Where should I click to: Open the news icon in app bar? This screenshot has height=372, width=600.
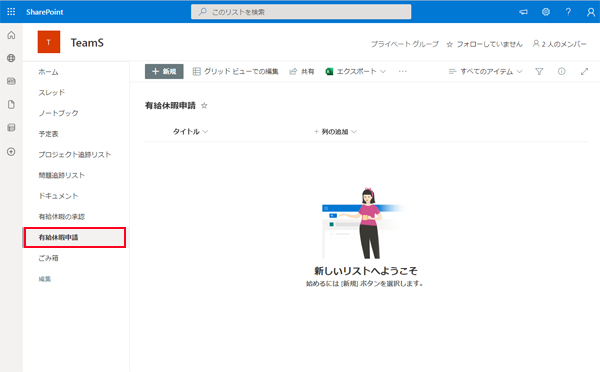coord(11,81)
